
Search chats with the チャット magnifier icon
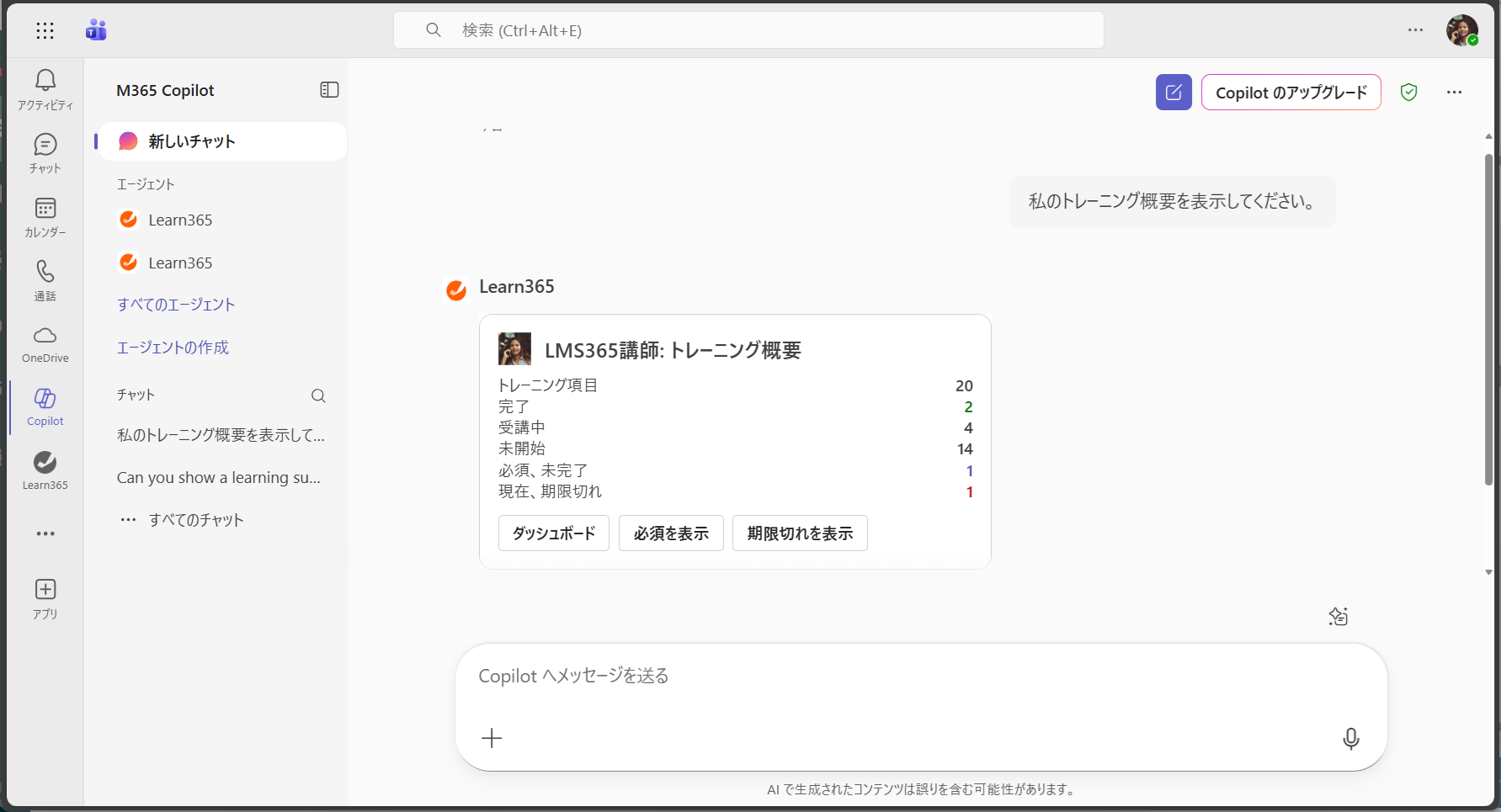(318, 395)
